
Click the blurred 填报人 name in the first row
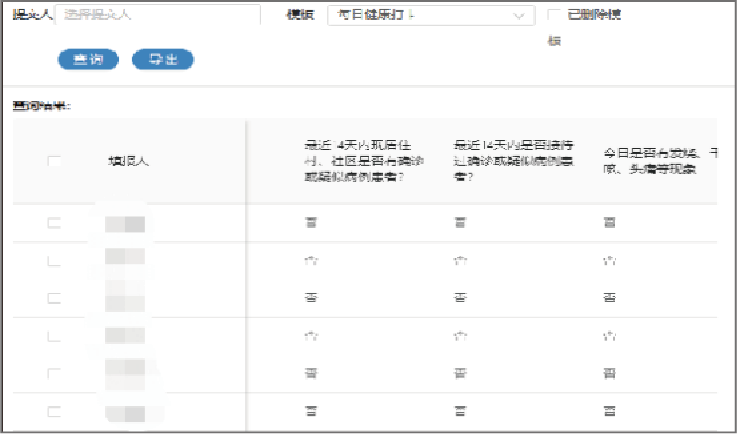click(125, 224)
